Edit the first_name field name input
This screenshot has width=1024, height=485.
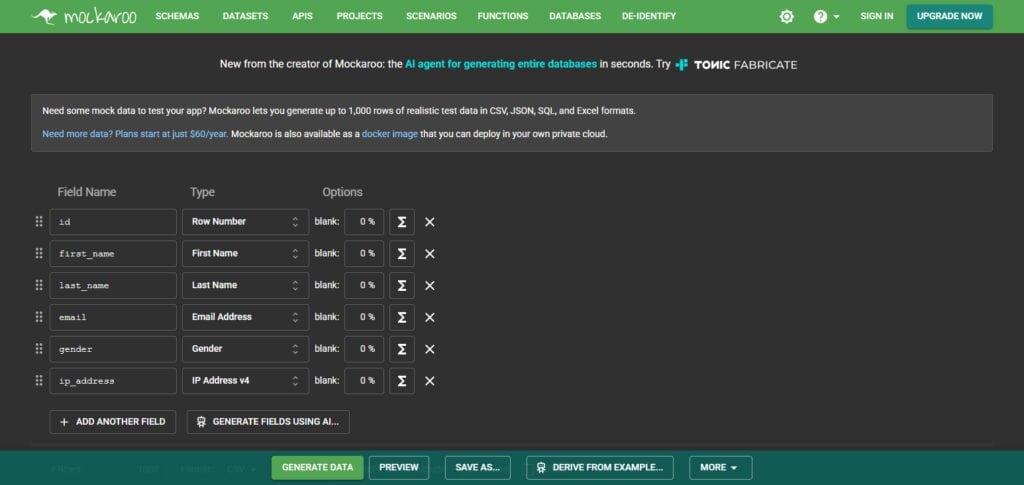coord(113,253)
